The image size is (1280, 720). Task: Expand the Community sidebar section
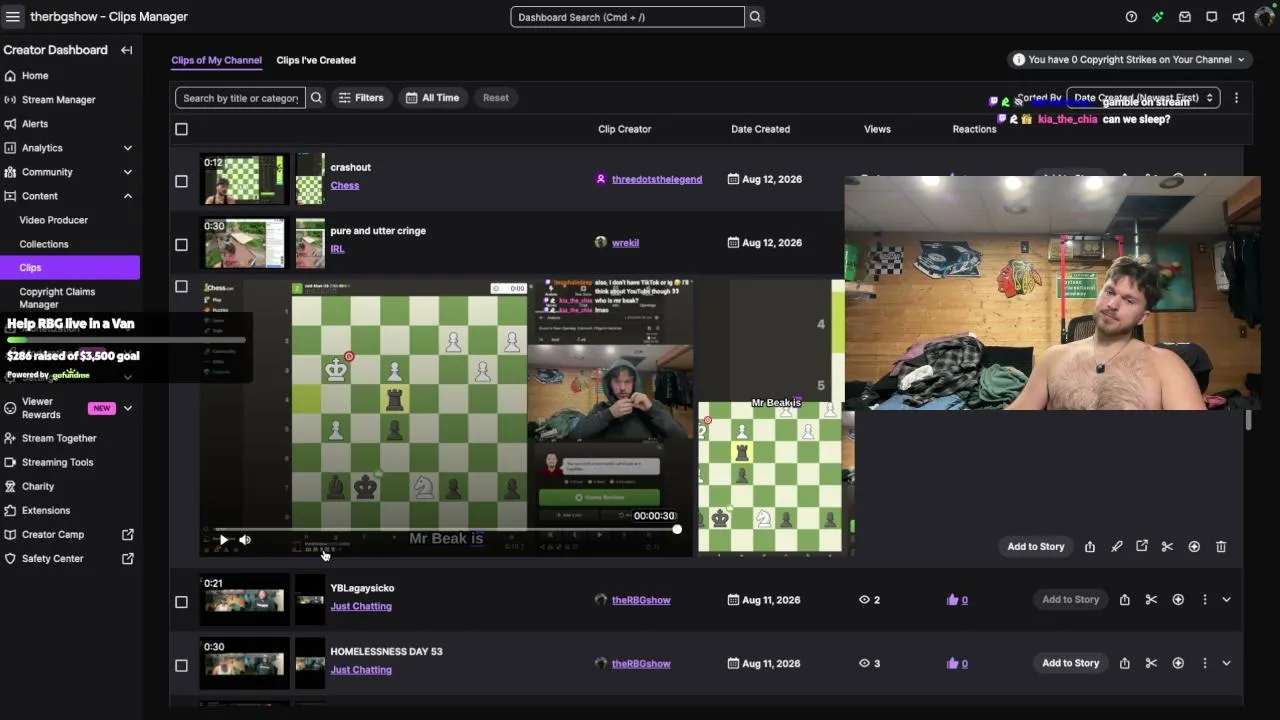point(127,172)
